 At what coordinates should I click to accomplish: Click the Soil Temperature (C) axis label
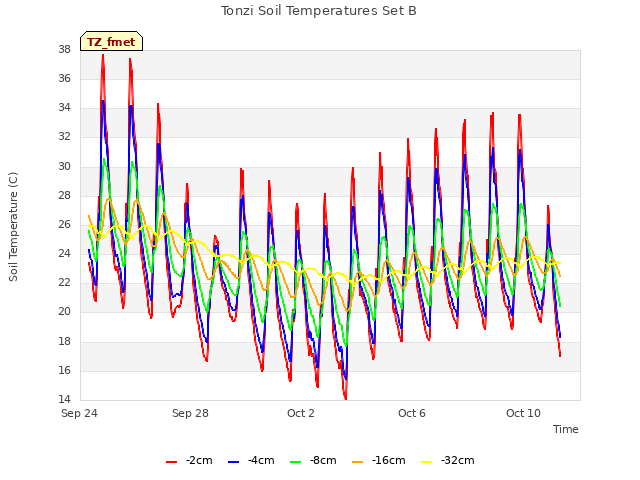[x=13, y=227]
